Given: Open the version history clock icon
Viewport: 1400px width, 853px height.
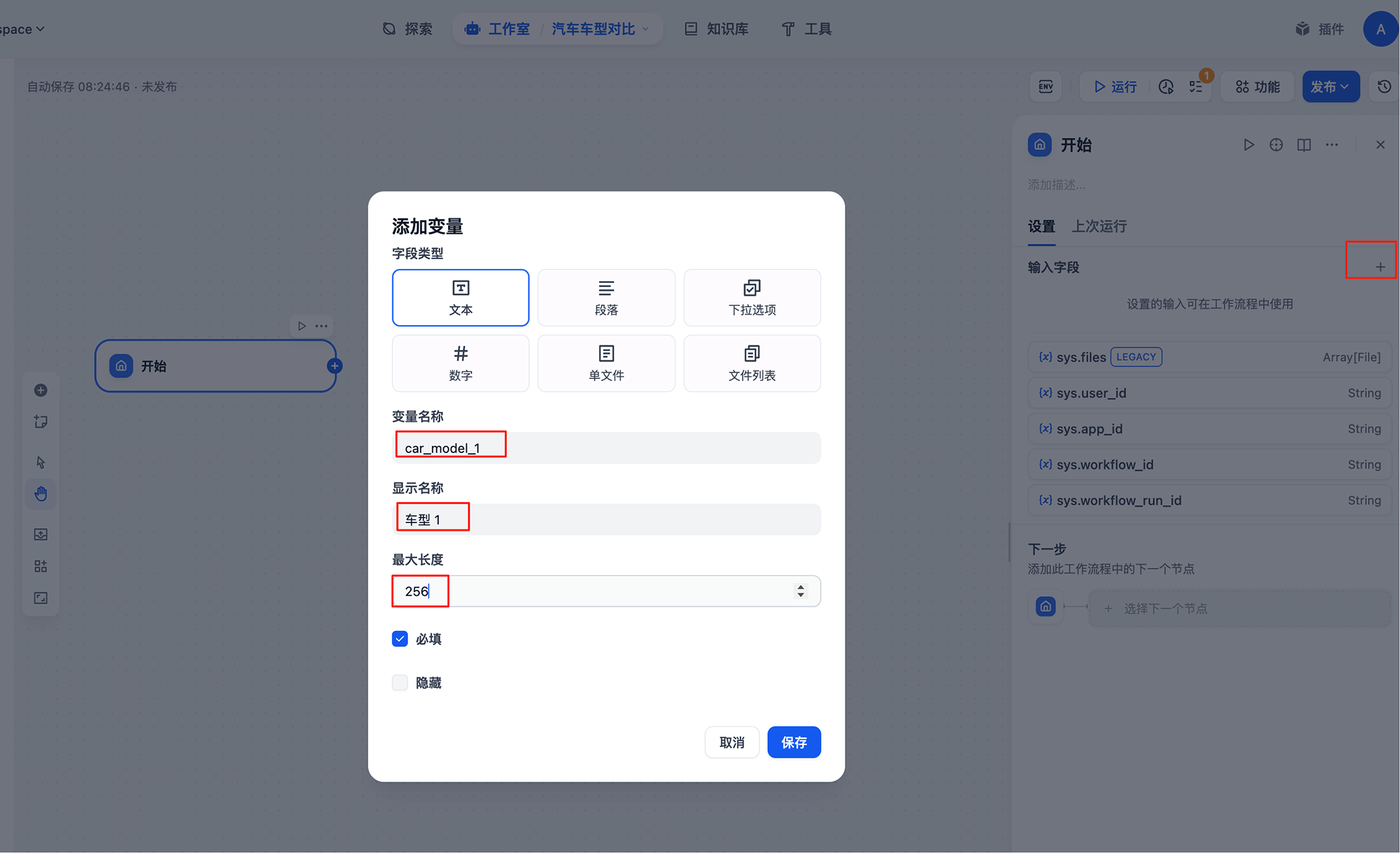Looking at the screenshot, I should [x=1384, y=87].
